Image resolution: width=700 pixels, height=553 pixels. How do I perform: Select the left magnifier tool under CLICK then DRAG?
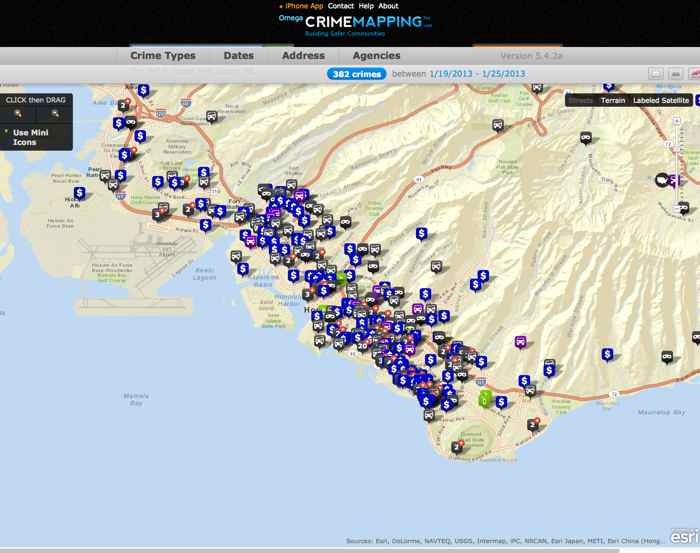[x=18, y=114]
